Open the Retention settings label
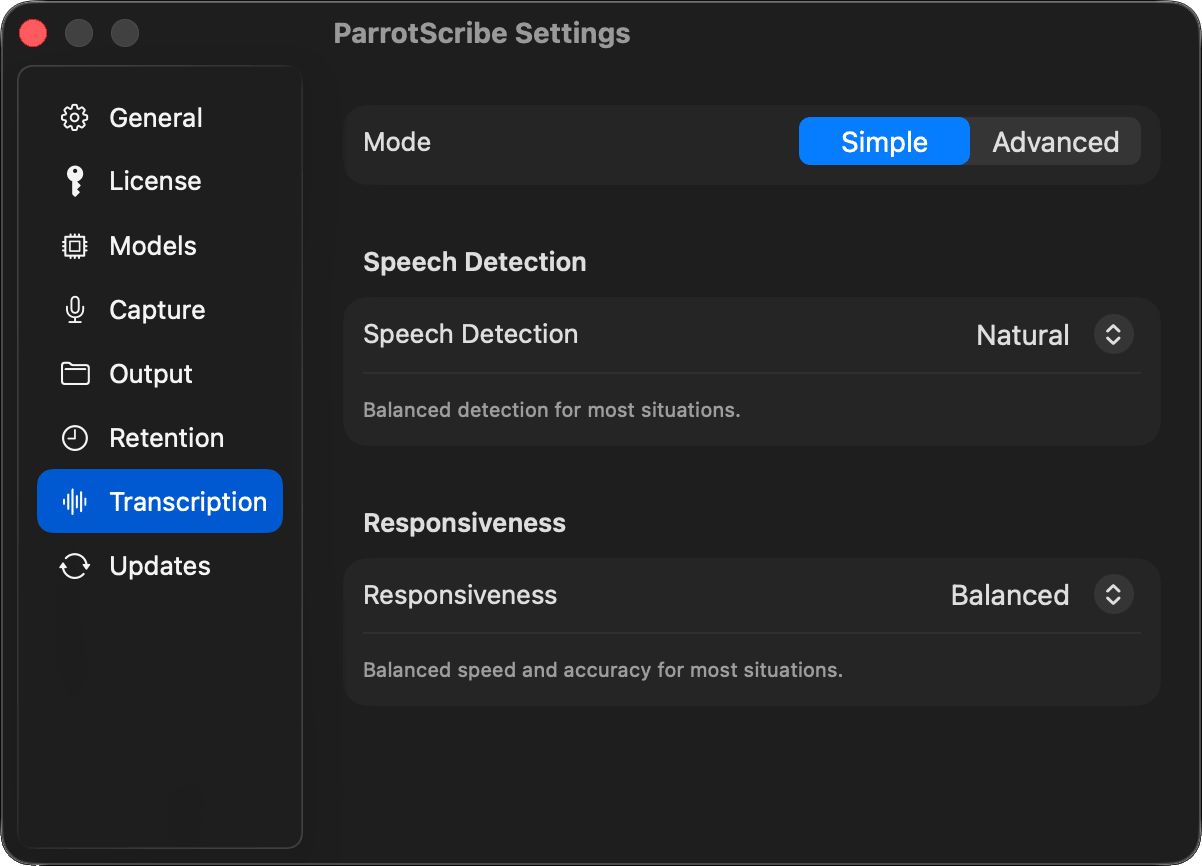 coord(166,438)
